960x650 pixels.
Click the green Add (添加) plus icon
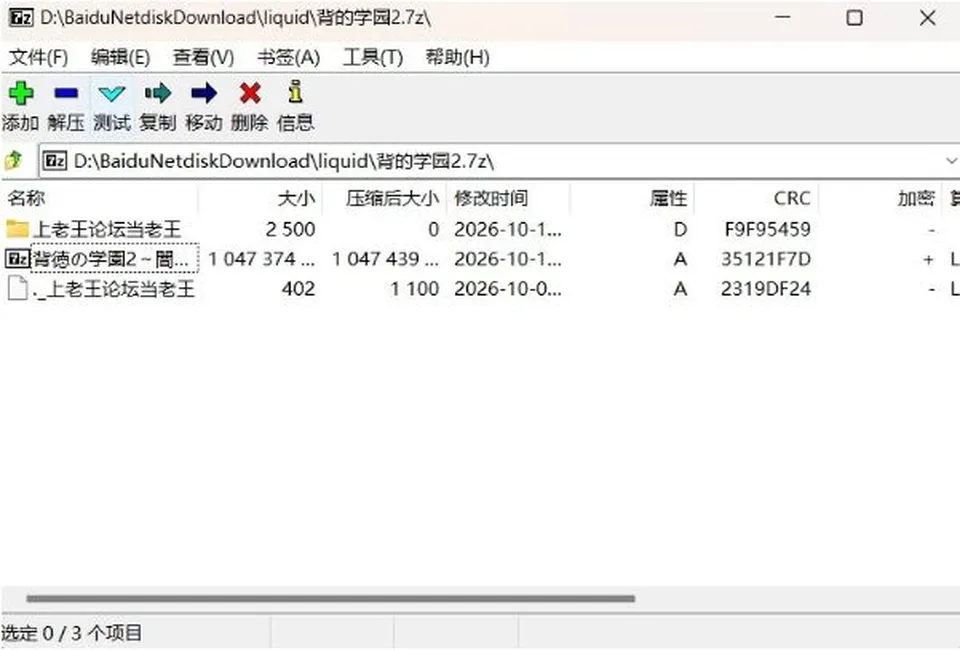pyautogui.click(x=21, y=94)
